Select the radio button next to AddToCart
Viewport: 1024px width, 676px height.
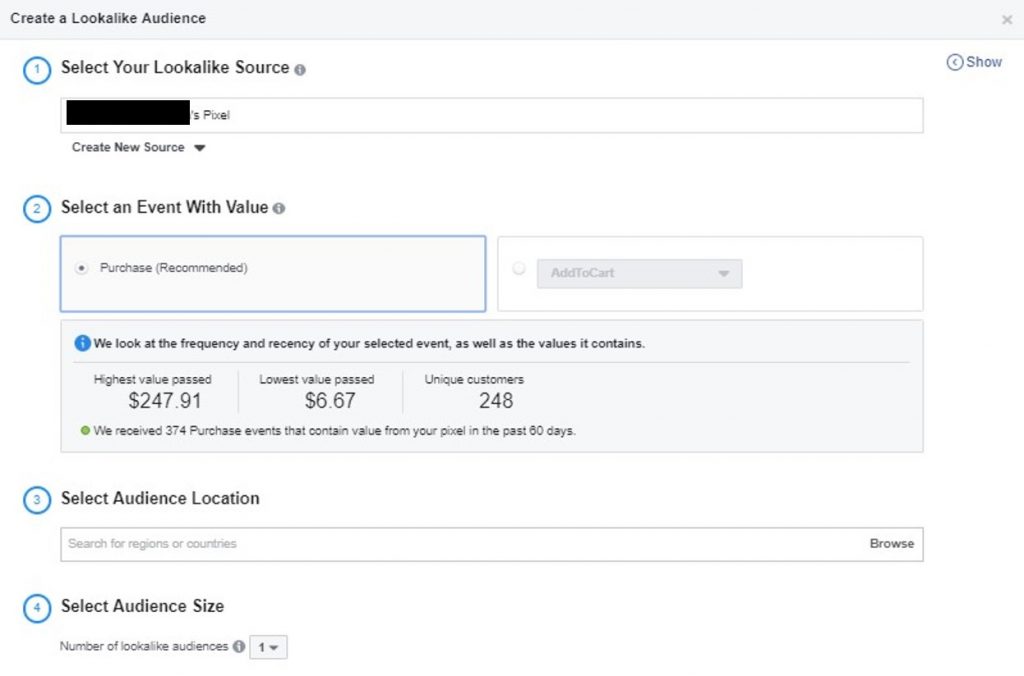[519, 268]
